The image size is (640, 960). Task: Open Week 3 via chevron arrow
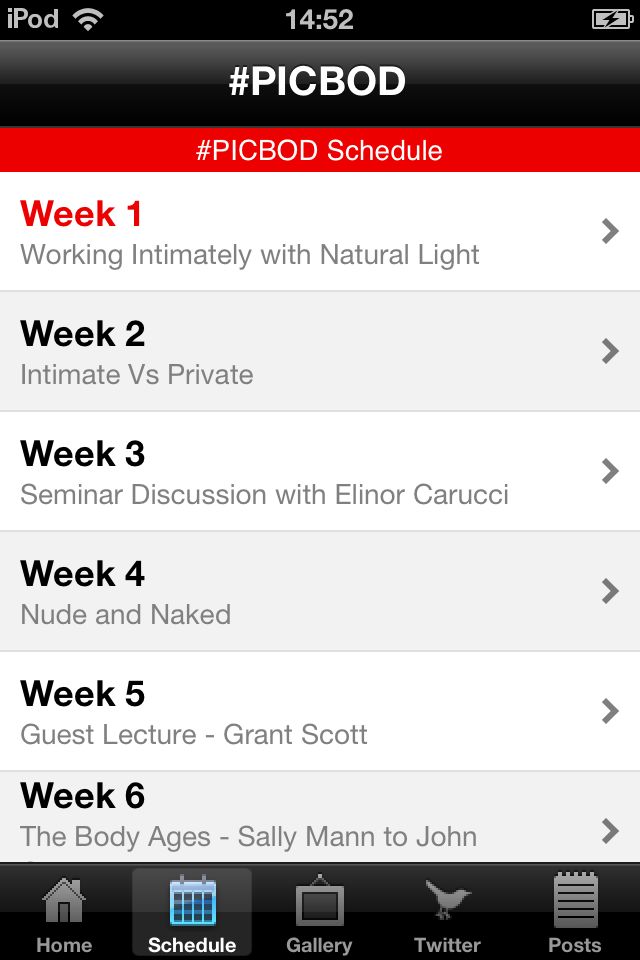point(610,471)
